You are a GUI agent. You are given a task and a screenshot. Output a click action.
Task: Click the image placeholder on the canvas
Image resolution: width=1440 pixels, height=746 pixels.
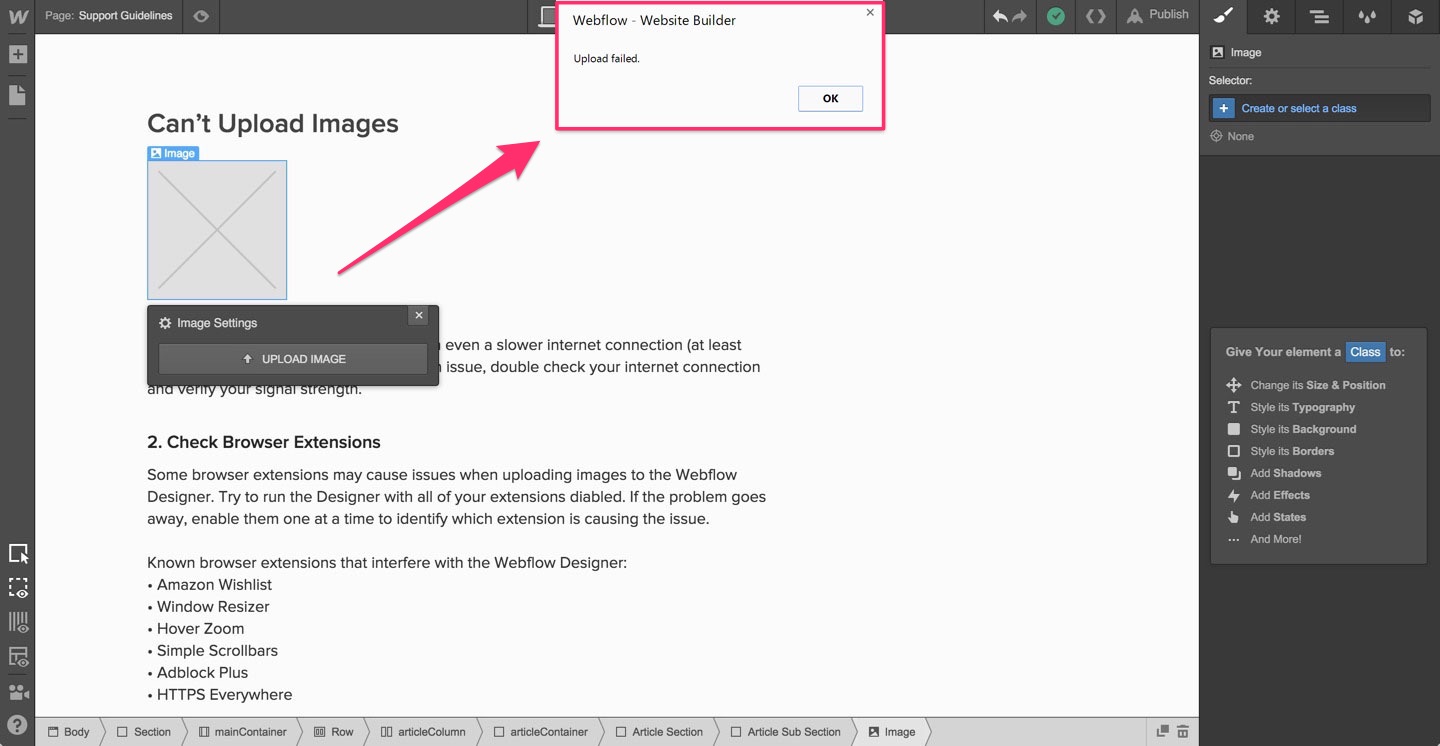[217, 229]
